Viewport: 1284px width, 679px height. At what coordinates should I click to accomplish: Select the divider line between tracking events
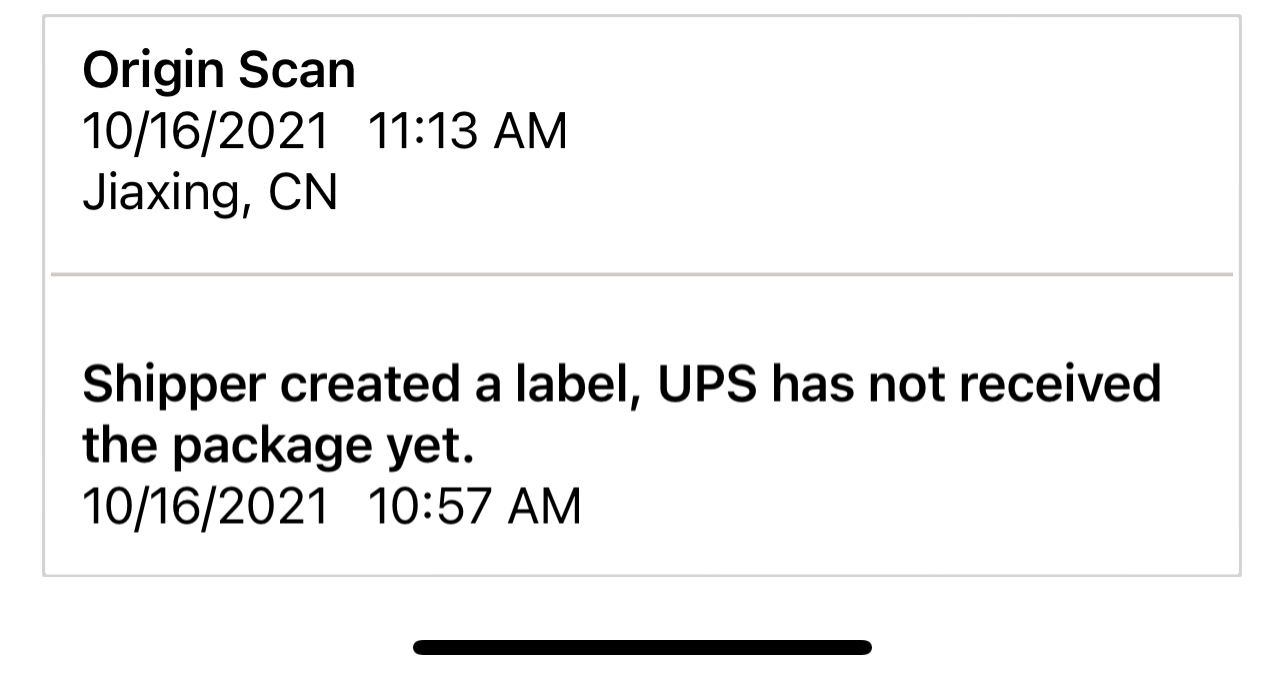[x=642, y=273]
